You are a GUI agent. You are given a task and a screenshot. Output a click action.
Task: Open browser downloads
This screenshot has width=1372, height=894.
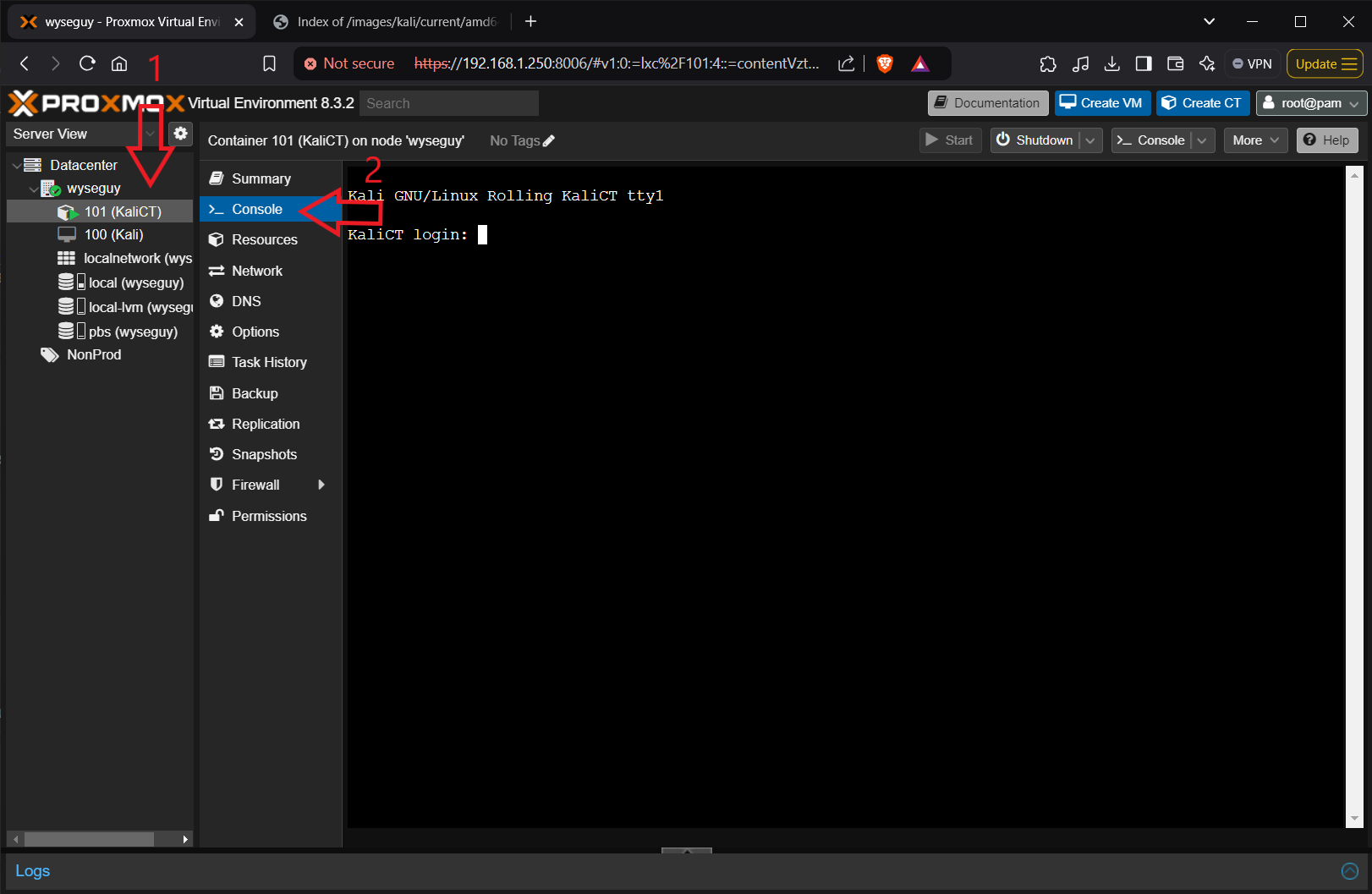[x=1112, y=63]
